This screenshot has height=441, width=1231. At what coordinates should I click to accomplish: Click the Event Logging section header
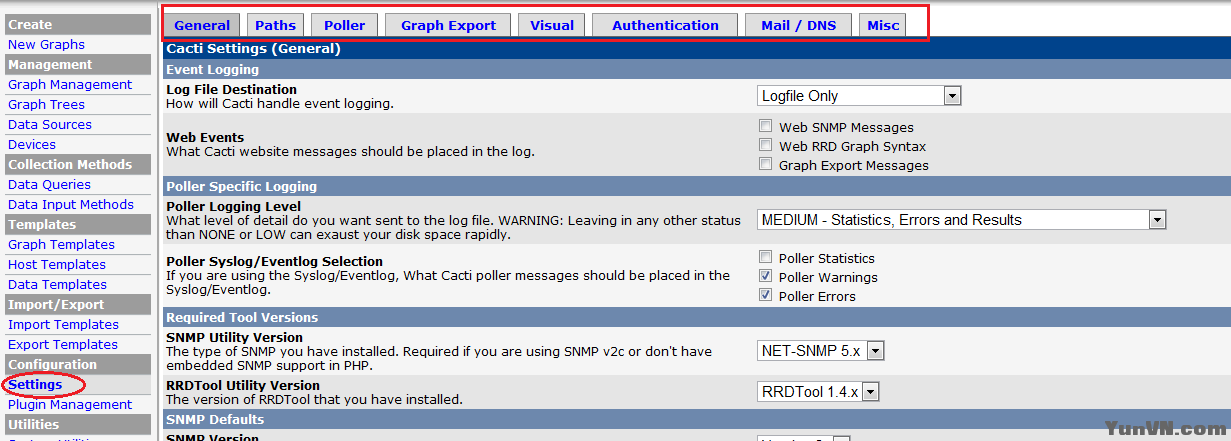pyautogui.click(x=697, y=69)
